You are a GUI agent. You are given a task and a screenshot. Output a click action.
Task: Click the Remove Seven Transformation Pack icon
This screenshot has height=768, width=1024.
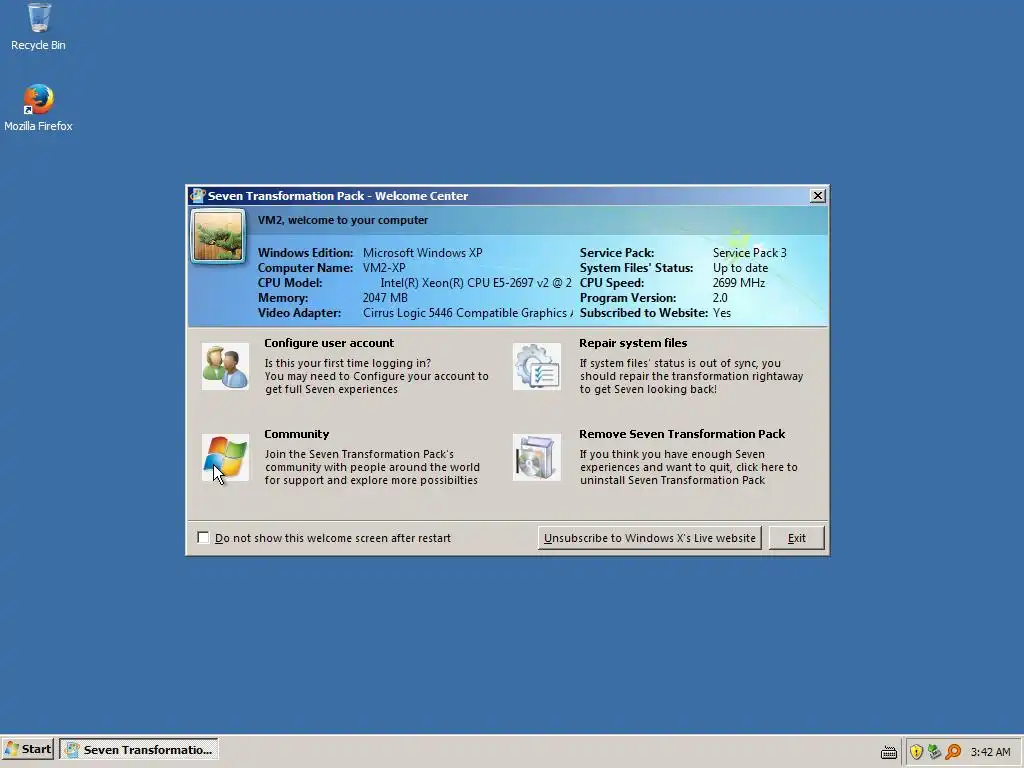coord(537,457)
